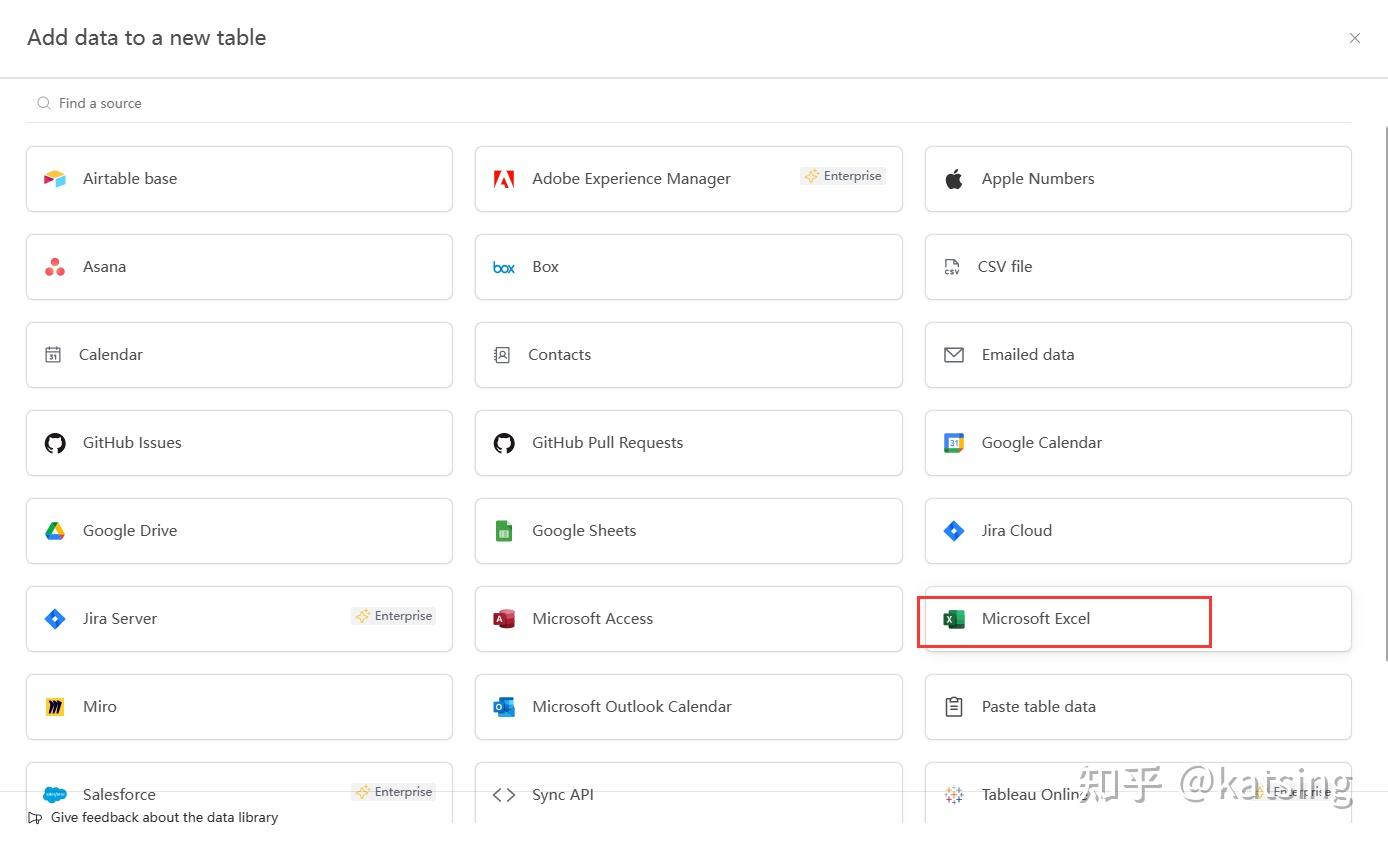The image size is (1388, 847).
Task: Click the Box source icon
Action: tap(503, 267)
